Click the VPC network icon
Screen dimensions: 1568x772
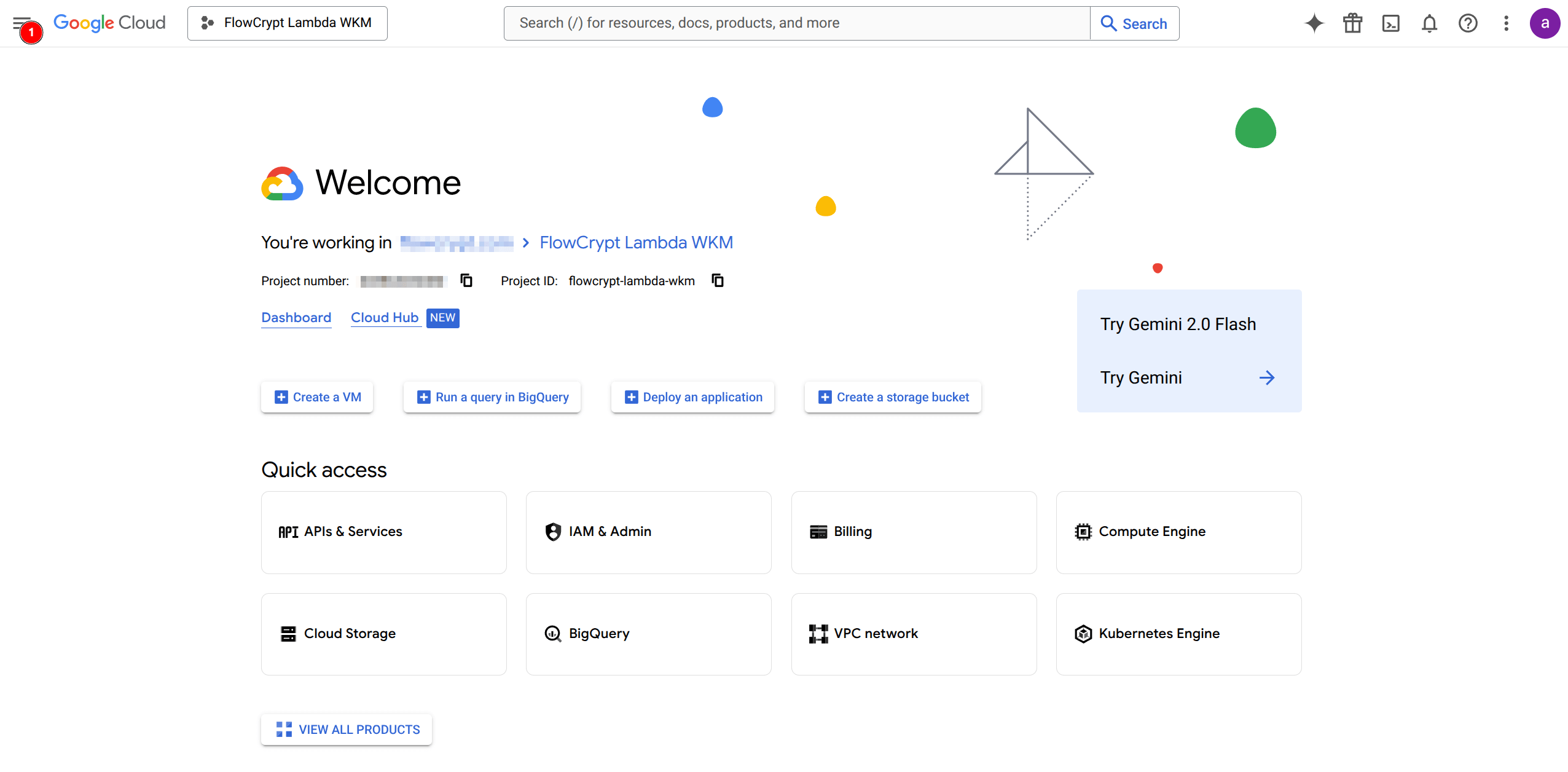pos(818,634)
